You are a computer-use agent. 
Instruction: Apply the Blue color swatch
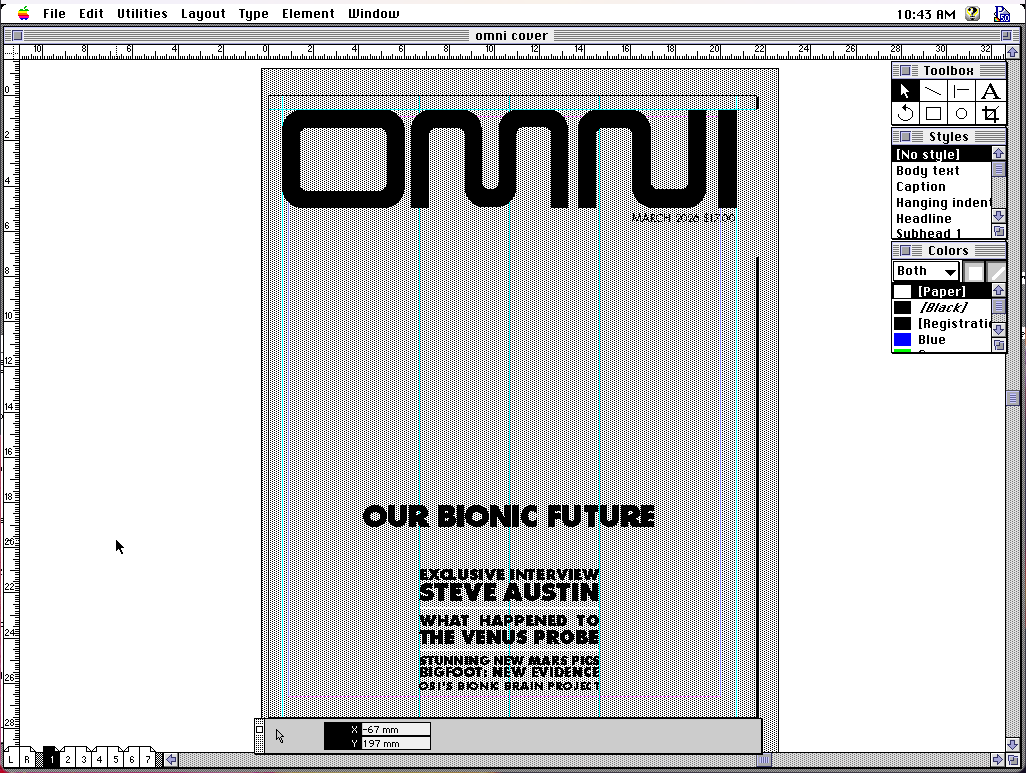pyautogui.click(x=930, y=339)
